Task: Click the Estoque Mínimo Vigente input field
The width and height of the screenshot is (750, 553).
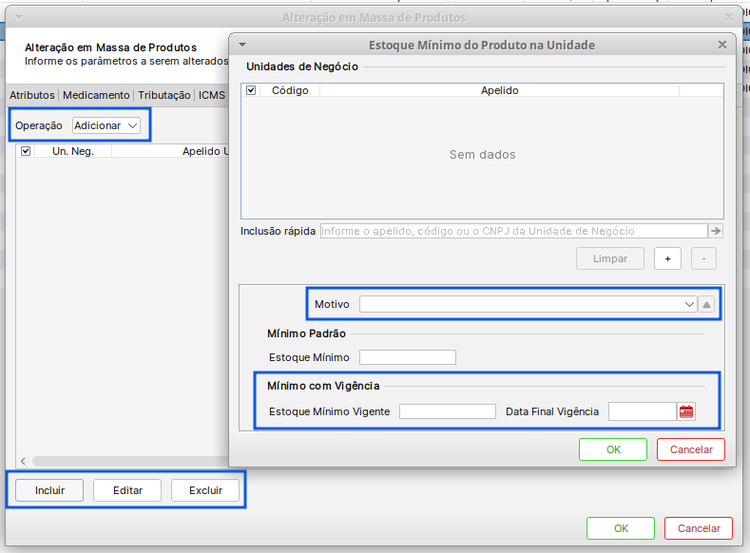Action: [x=447, y=412]
